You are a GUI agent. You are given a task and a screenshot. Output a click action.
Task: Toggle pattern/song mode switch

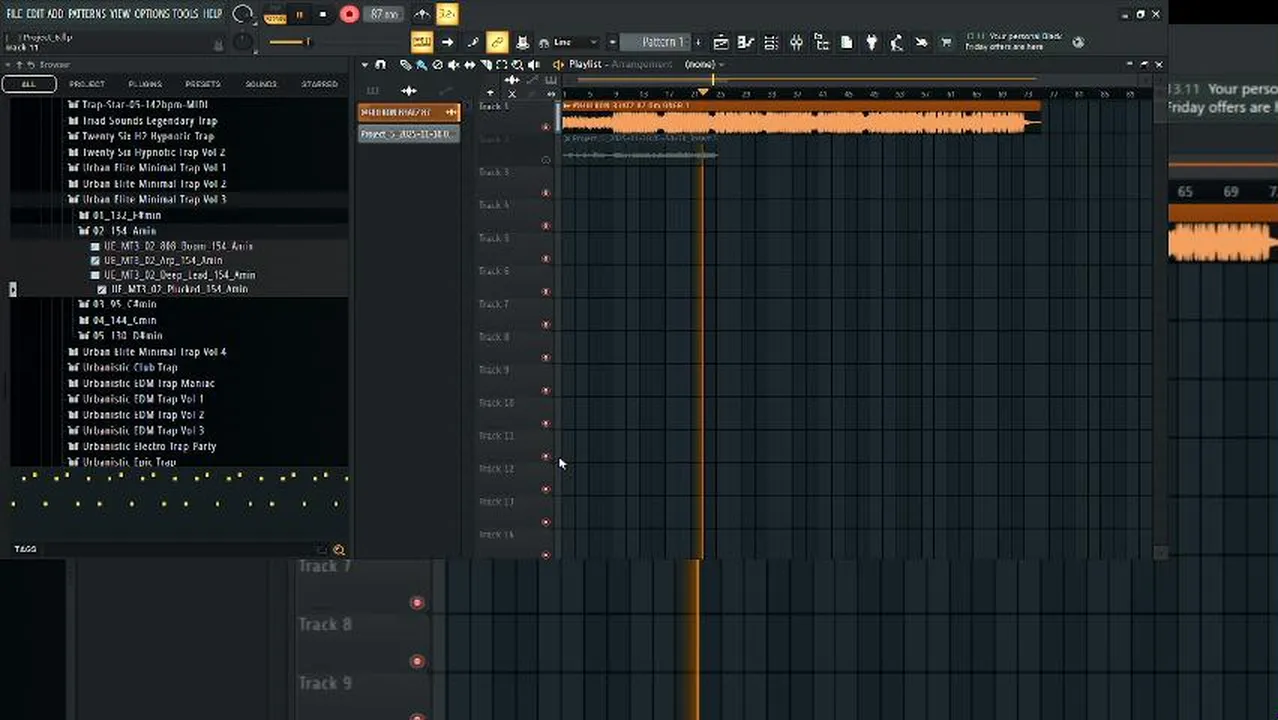(275, 14)
